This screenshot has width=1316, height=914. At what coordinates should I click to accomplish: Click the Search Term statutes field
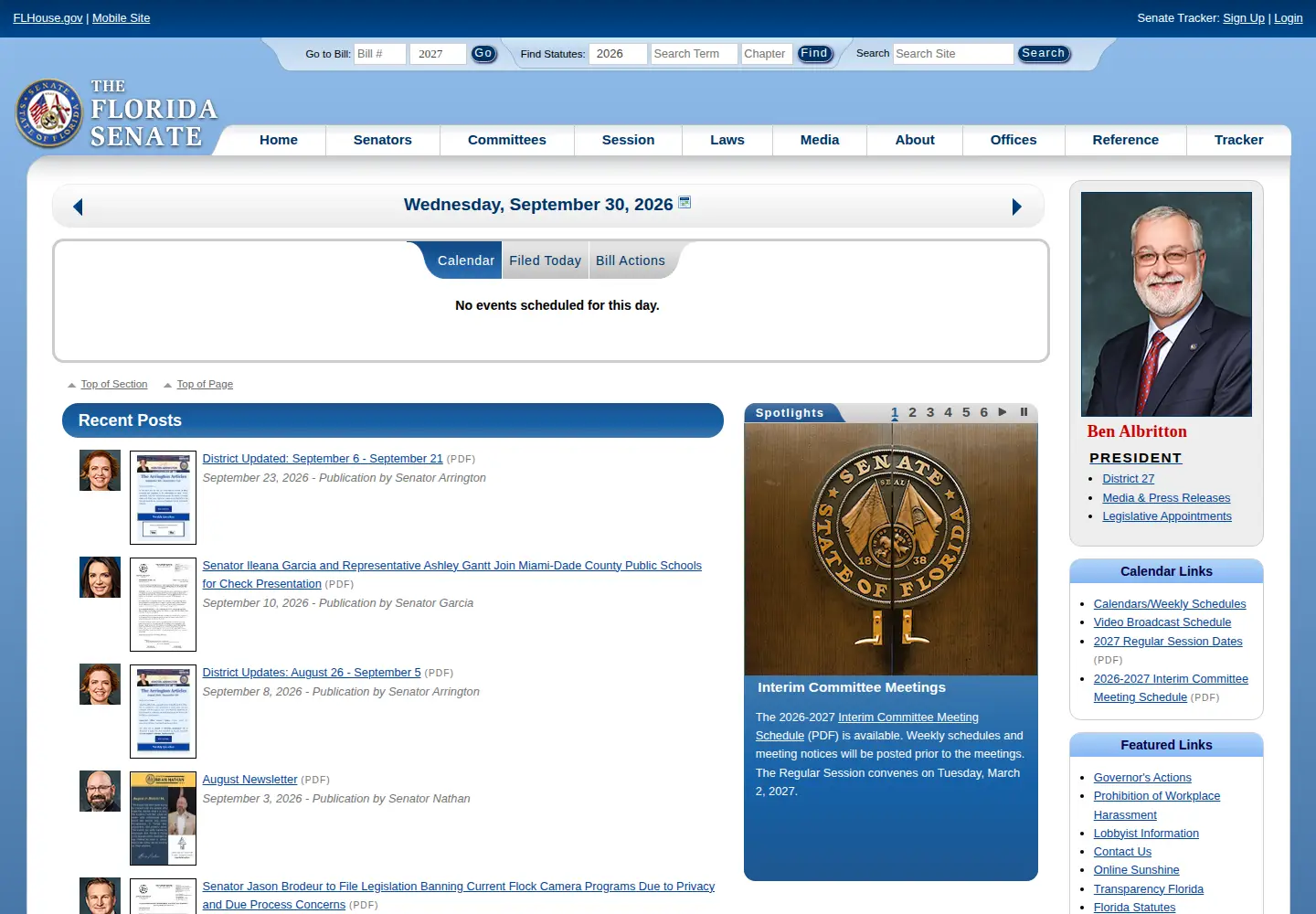pos(694,54)
